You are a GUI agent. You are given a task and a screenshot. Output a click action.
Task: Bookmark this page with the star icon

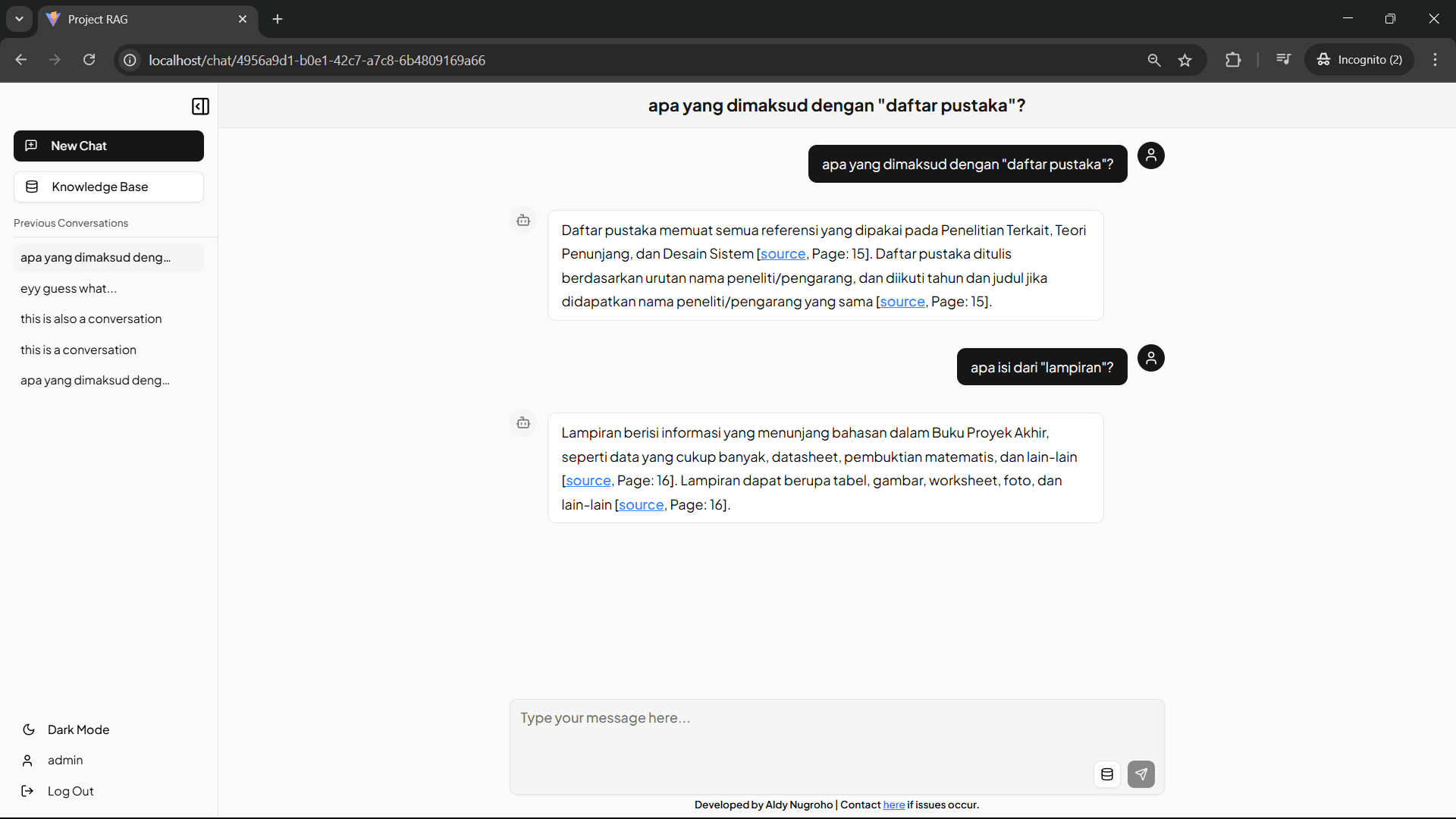(x=1185, y=60)
